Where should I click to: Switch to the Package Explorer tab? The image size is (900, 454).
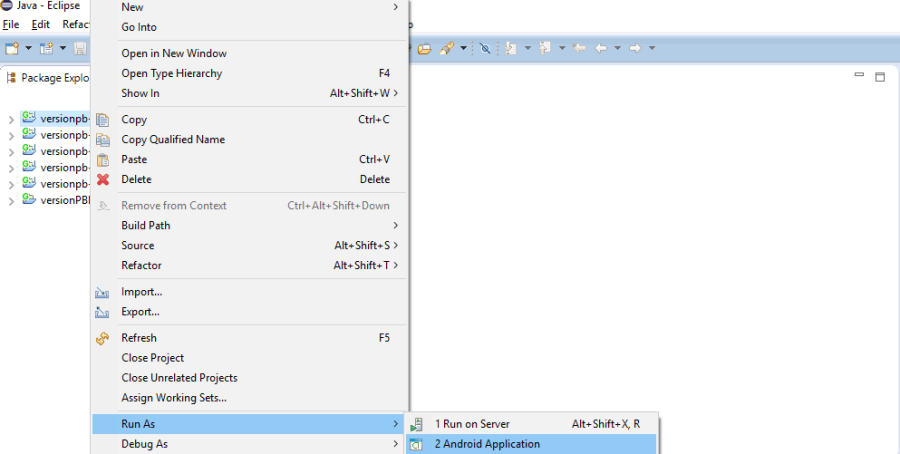(48, 77)
